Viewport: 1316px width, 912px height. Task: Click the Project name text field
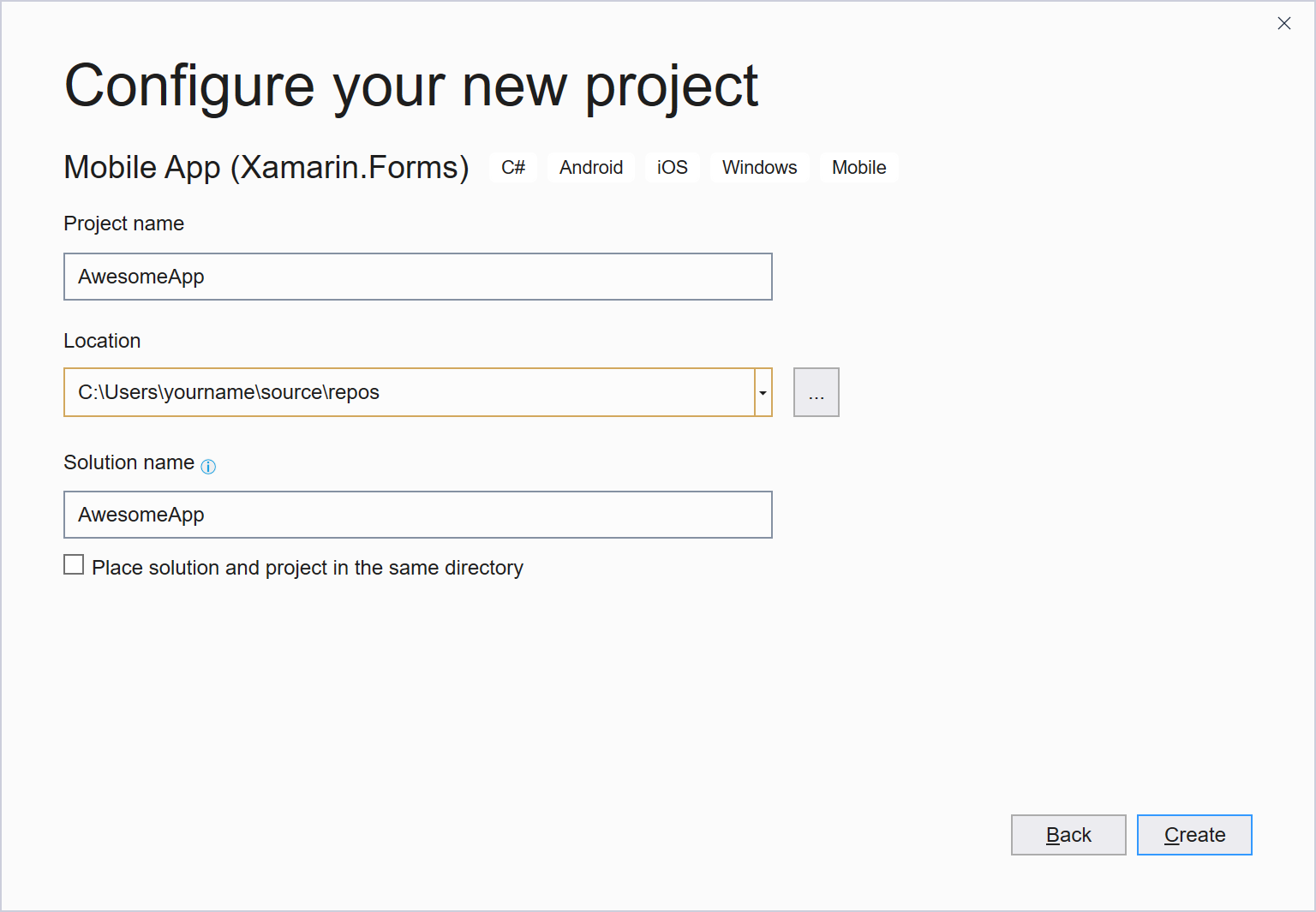pyautogui.click(x=417, y=277)
